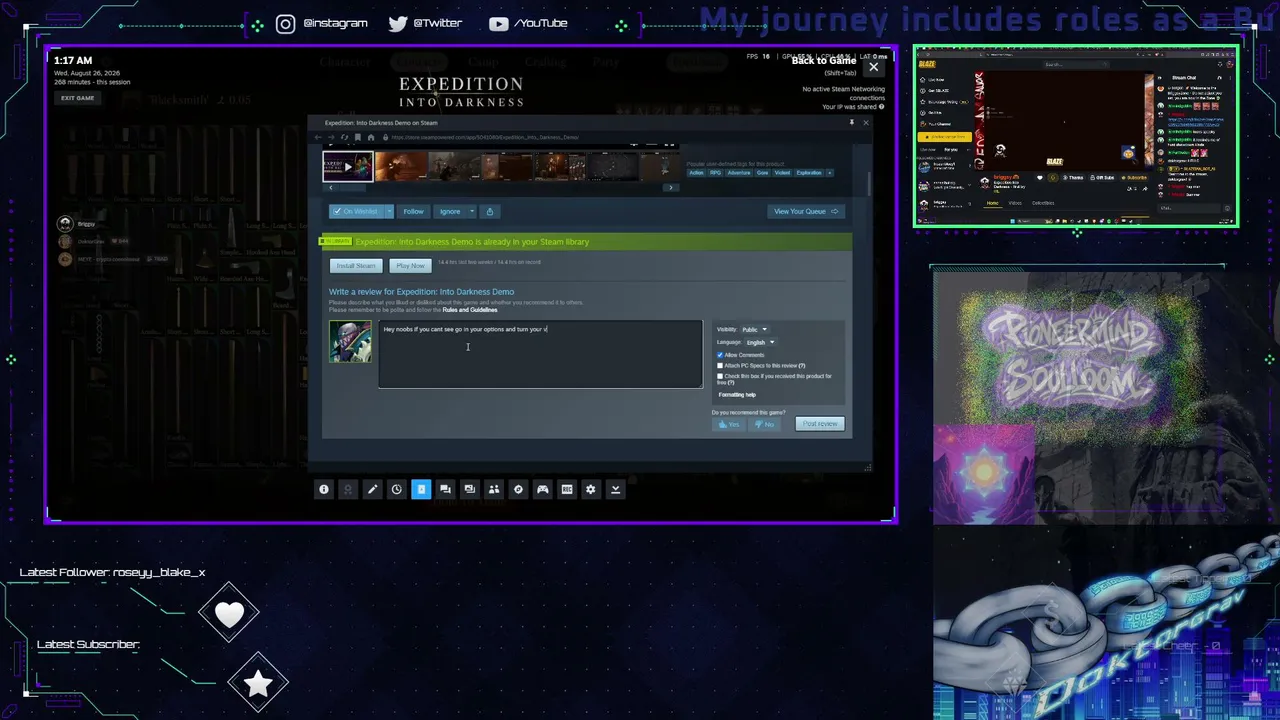Select the trailer video thumbnail with play icon

click(x=348, y=167)
